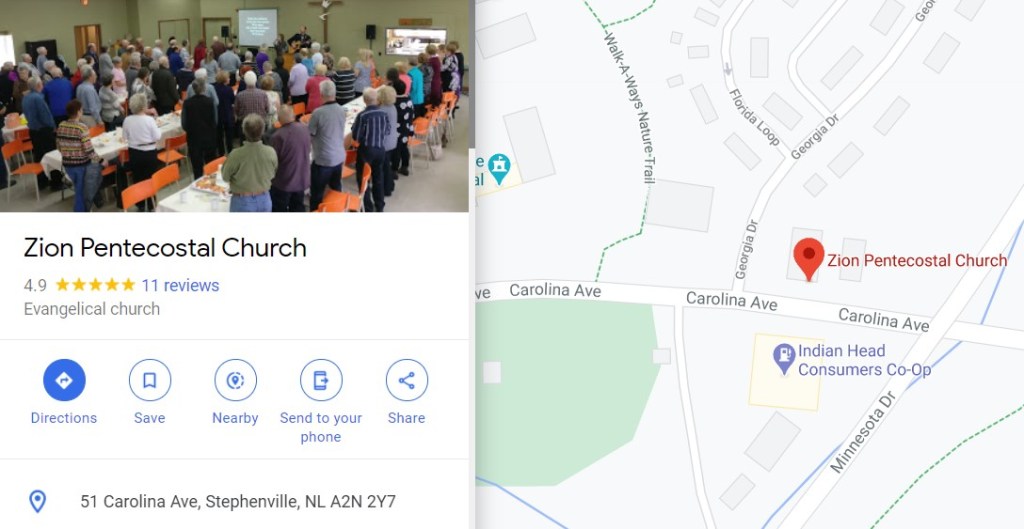This screenshot has height=529, width=1024.
Task: Share this location via the share icon
Action: pyautogui.click(x=406, y=380)
